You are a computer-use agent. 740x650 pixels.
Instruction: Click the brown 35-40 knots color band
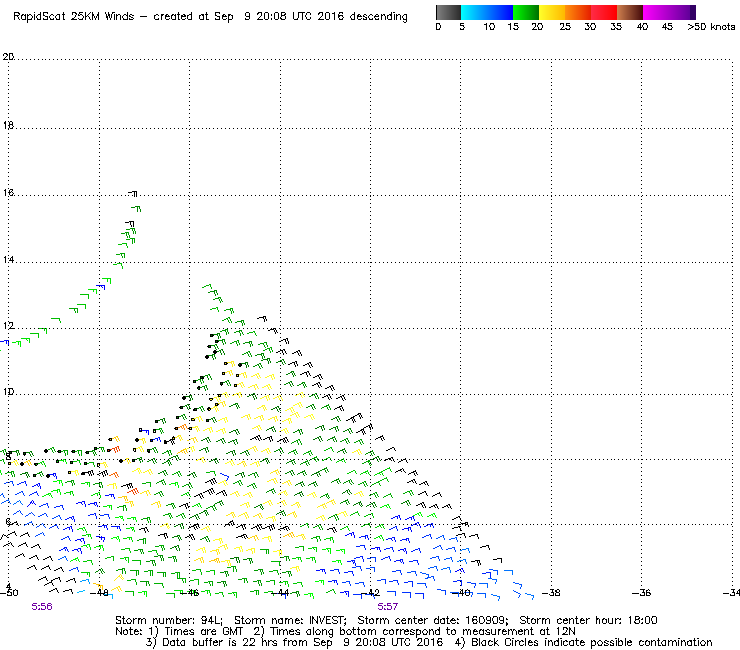(630, 12)
